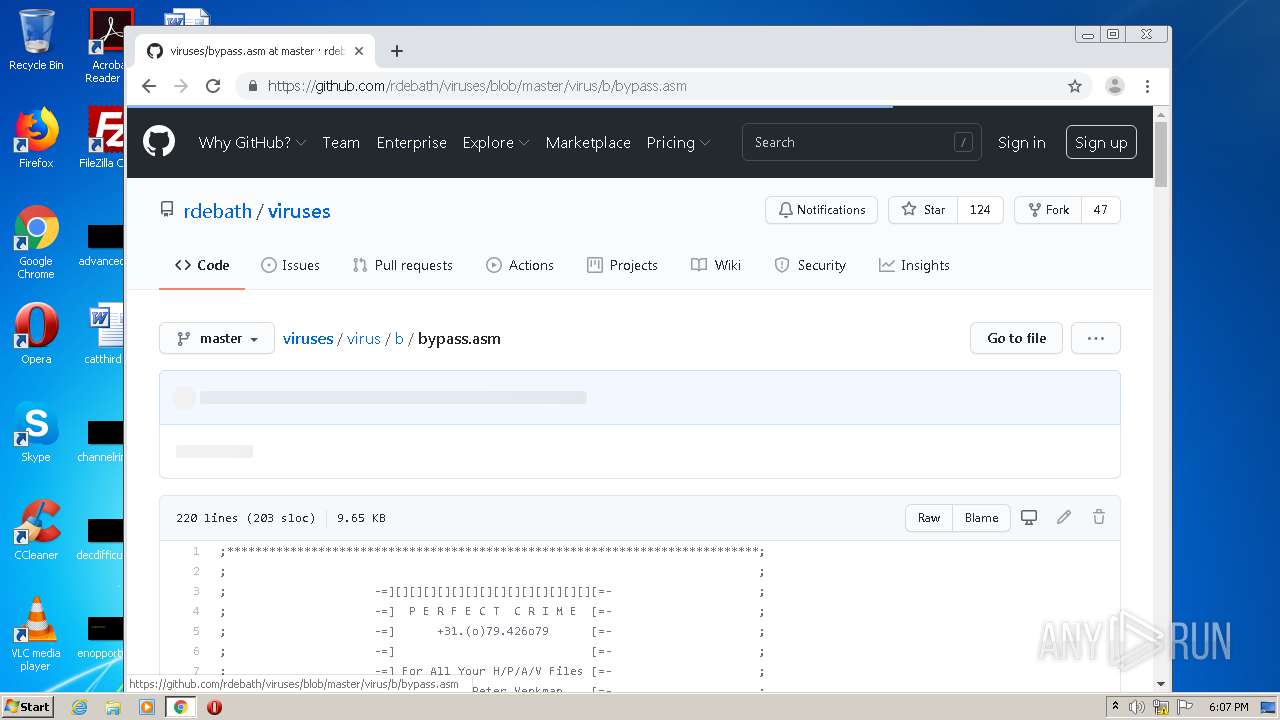This screenshot has height=720, width=1280.
Task: Open VLC media player shortcut
Action: click(x=36, y=633)
